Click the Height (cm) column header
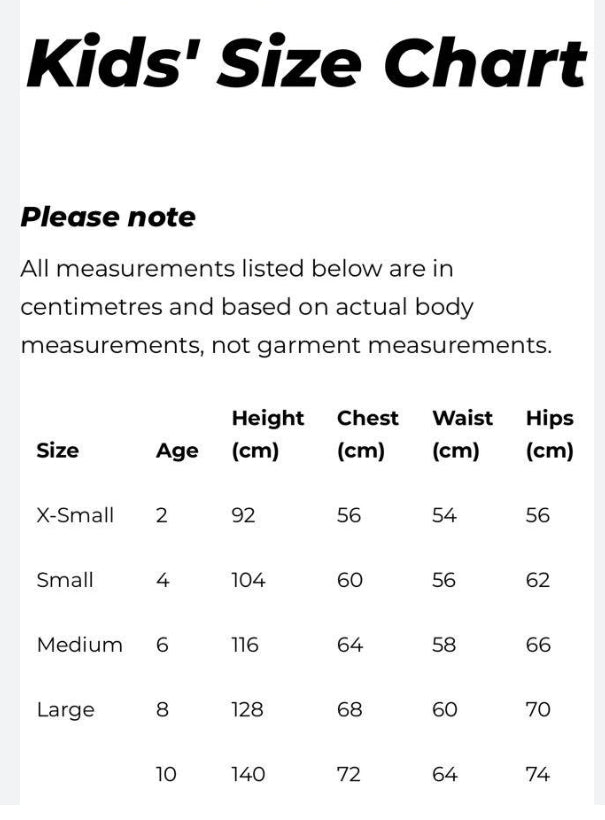 pos(267,434)
